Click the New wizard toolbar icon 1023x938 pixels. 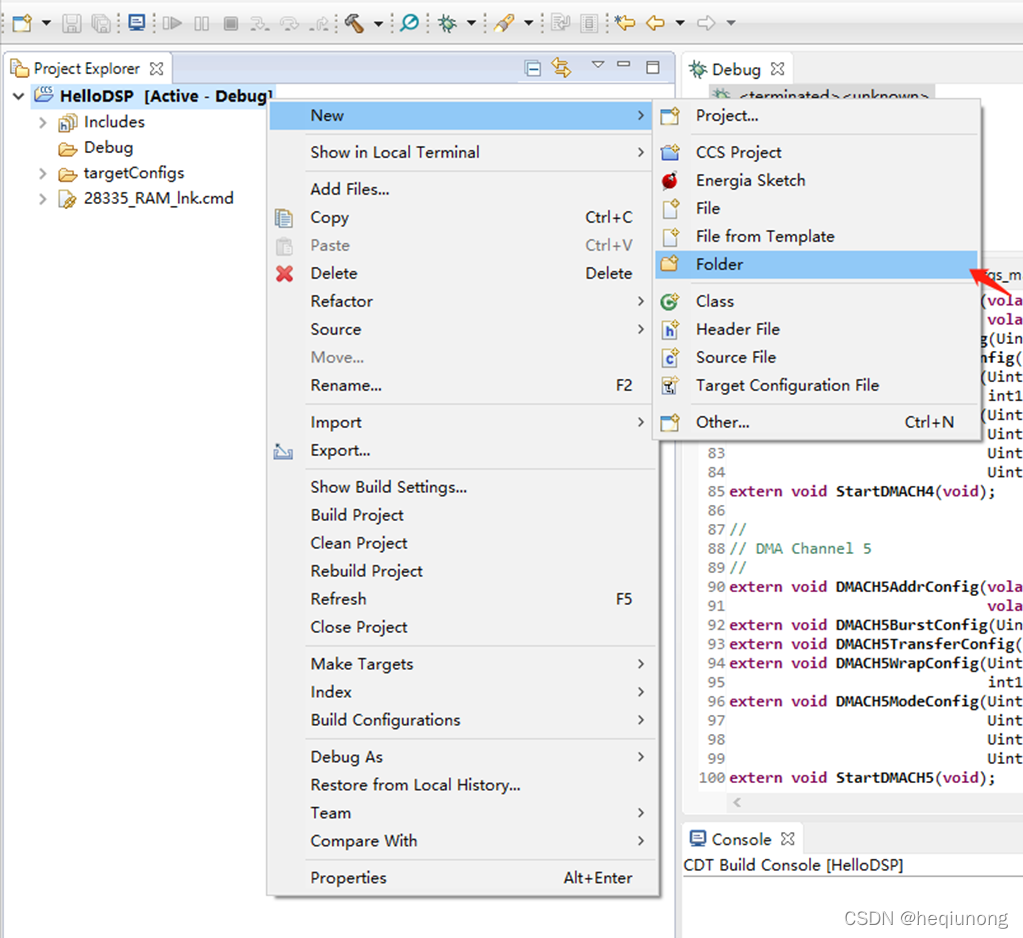[22, 23]
